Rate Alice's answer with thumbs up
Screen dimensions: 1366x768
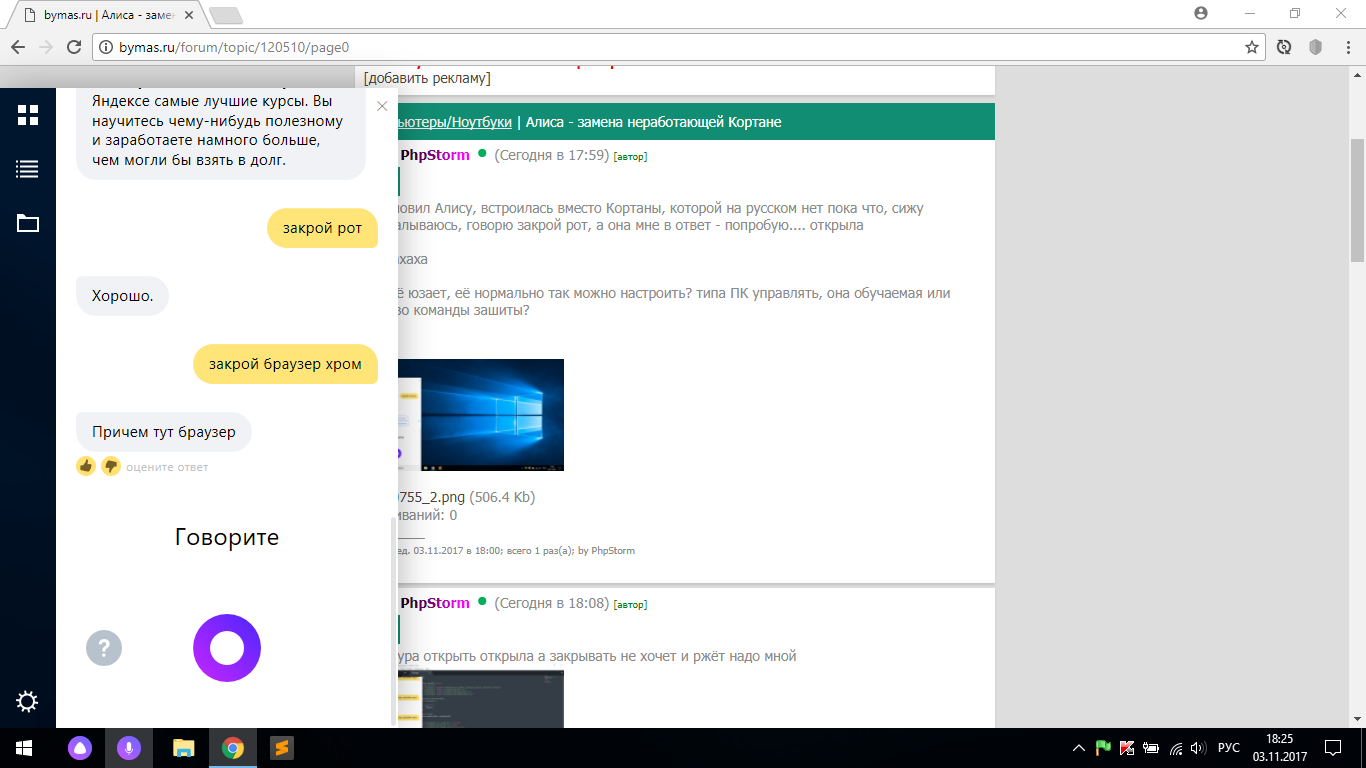(x=86, y=466)
